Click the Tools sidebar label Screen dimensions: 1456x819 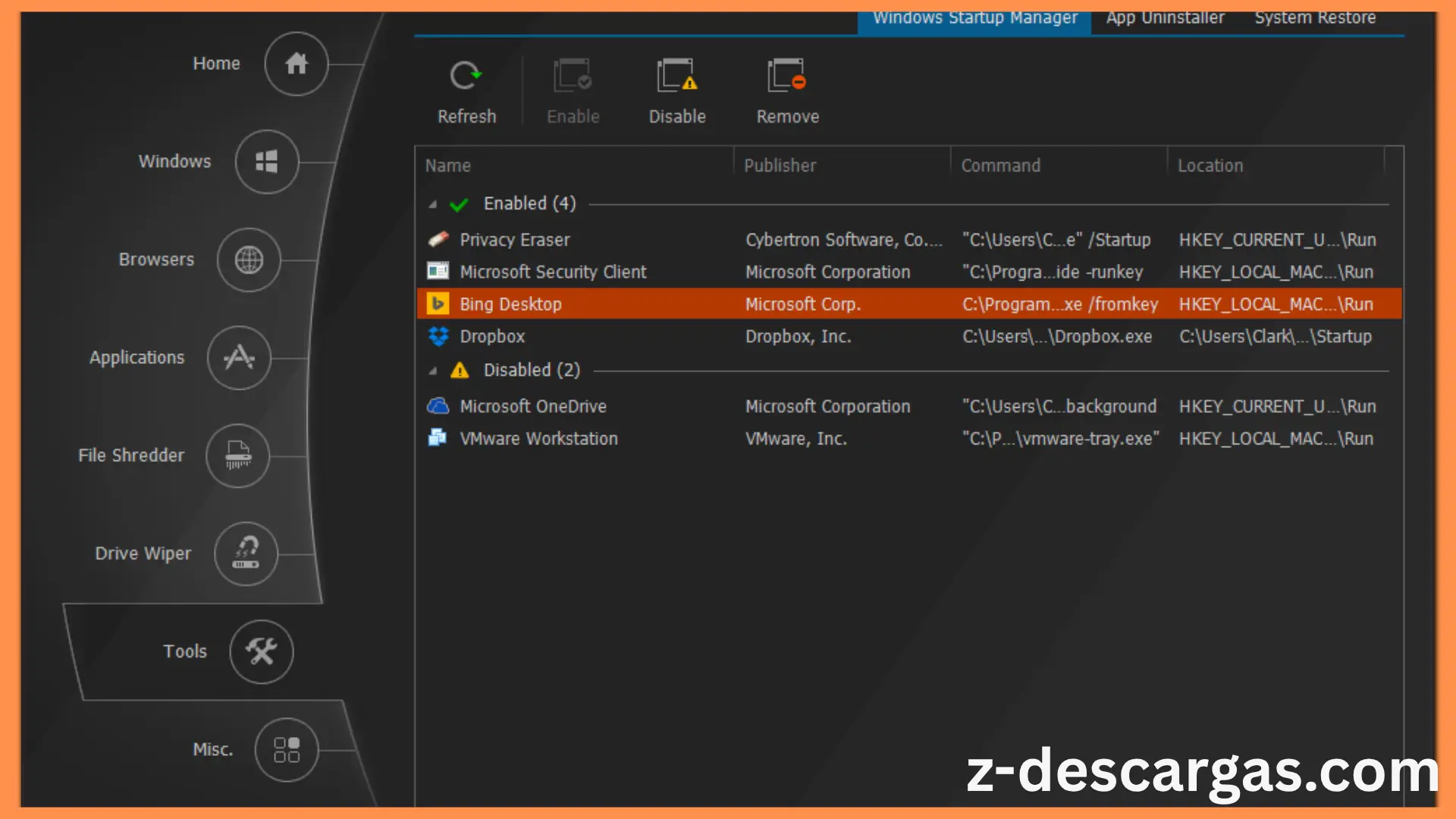pos(185,651)
